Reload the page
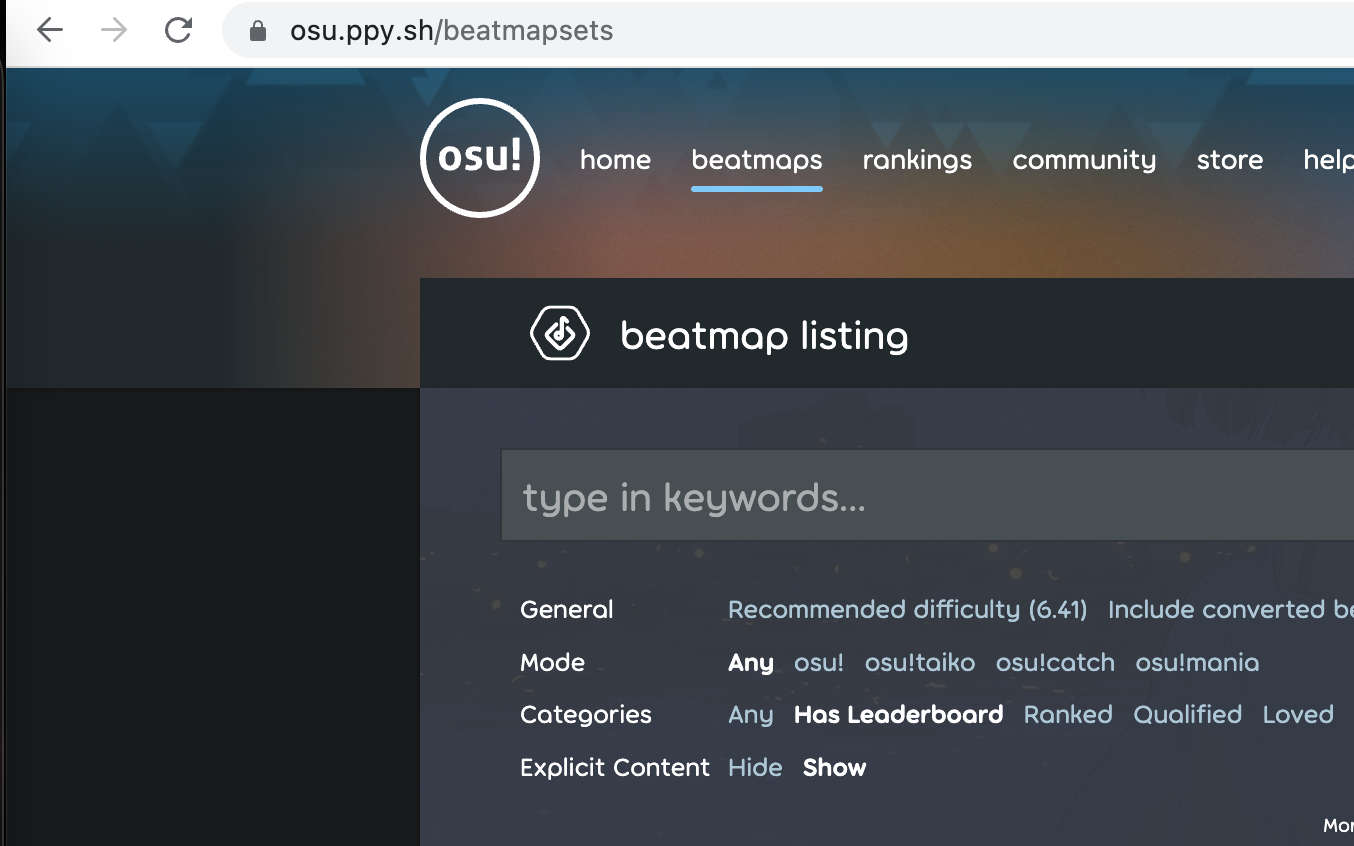Viewport: 1354px width, 846px height. pyautogui.click(x=177, y=30)
